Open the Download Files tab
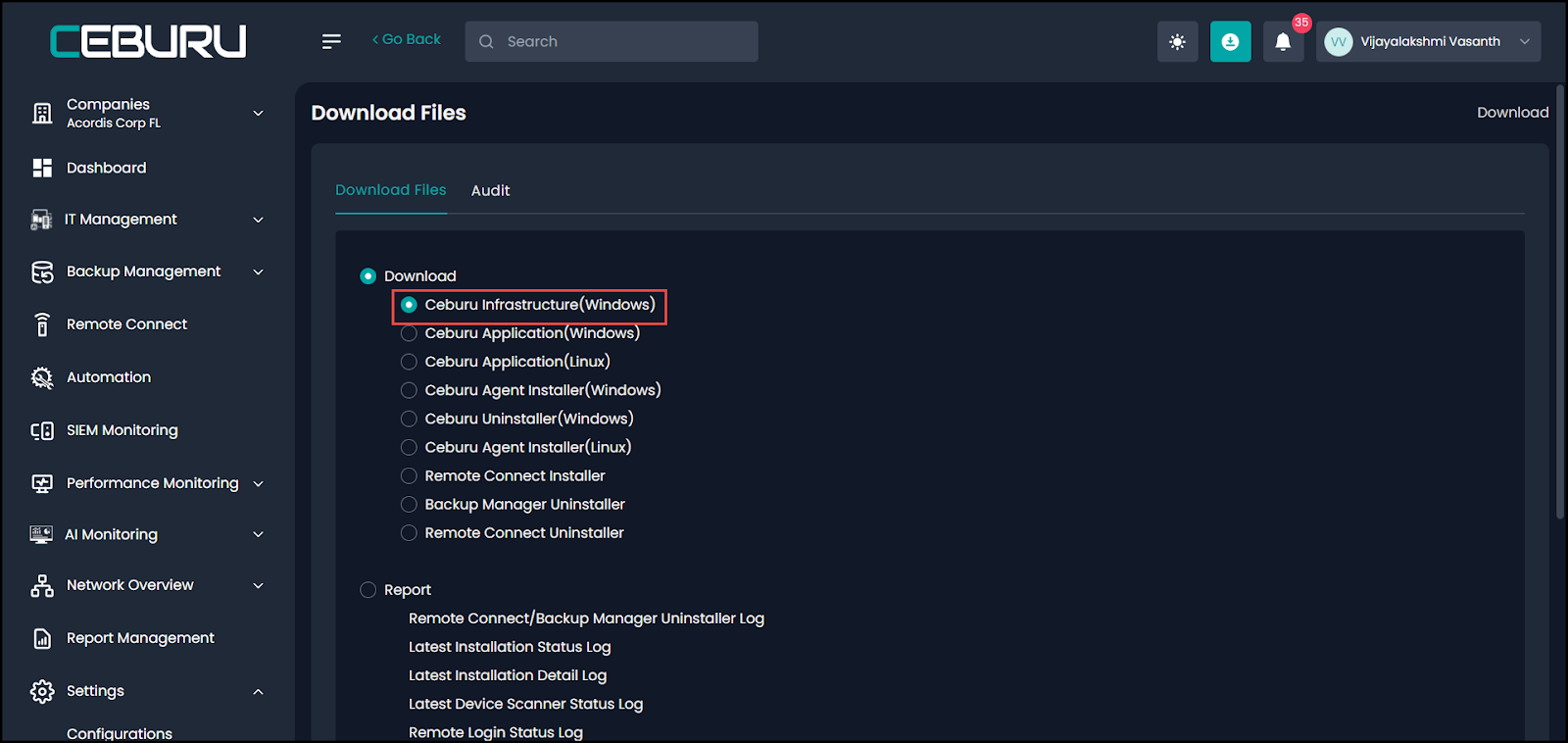 (391, 190)
